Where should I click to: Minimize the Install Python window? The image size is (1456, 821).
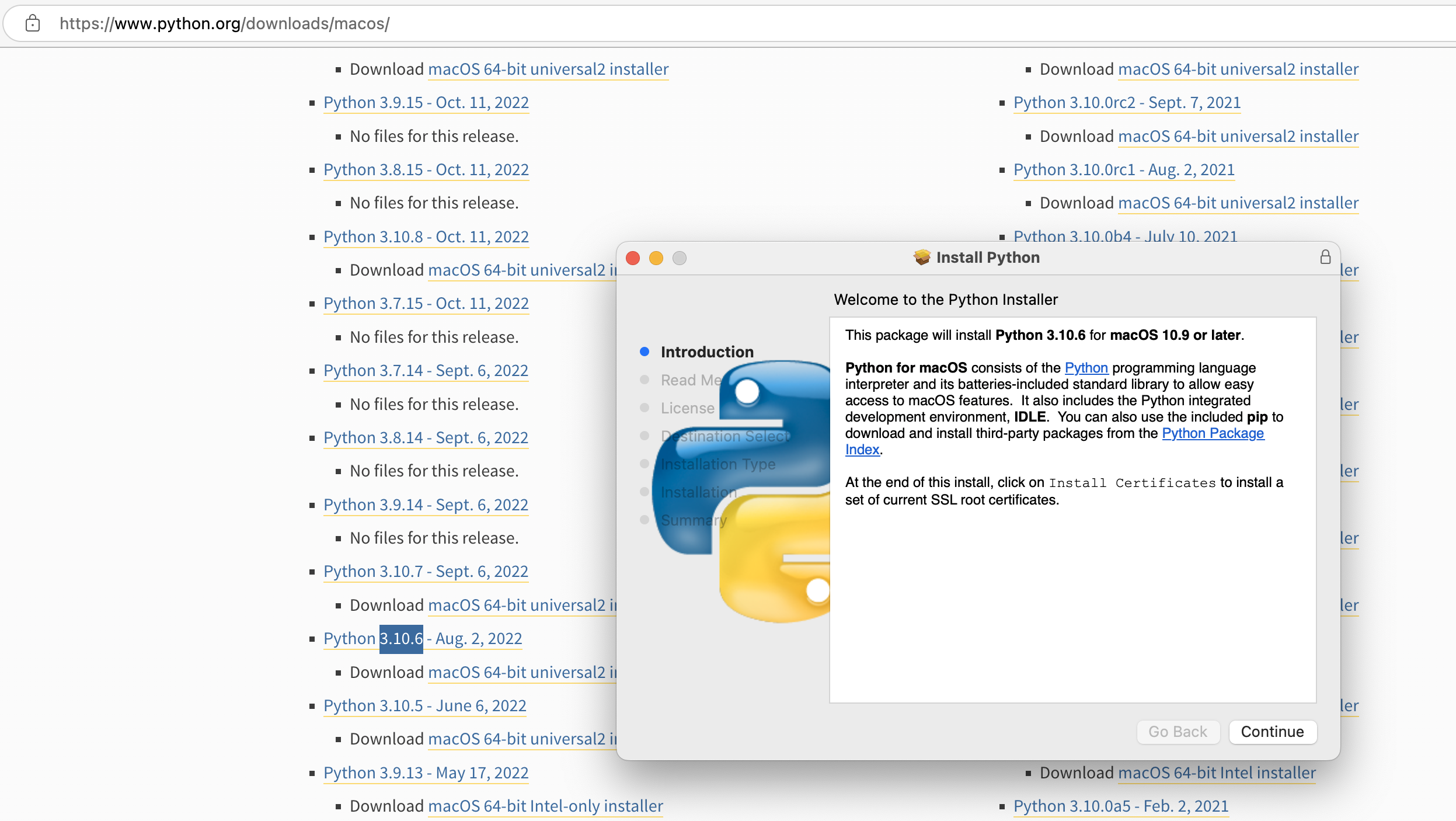click(656, 258)
